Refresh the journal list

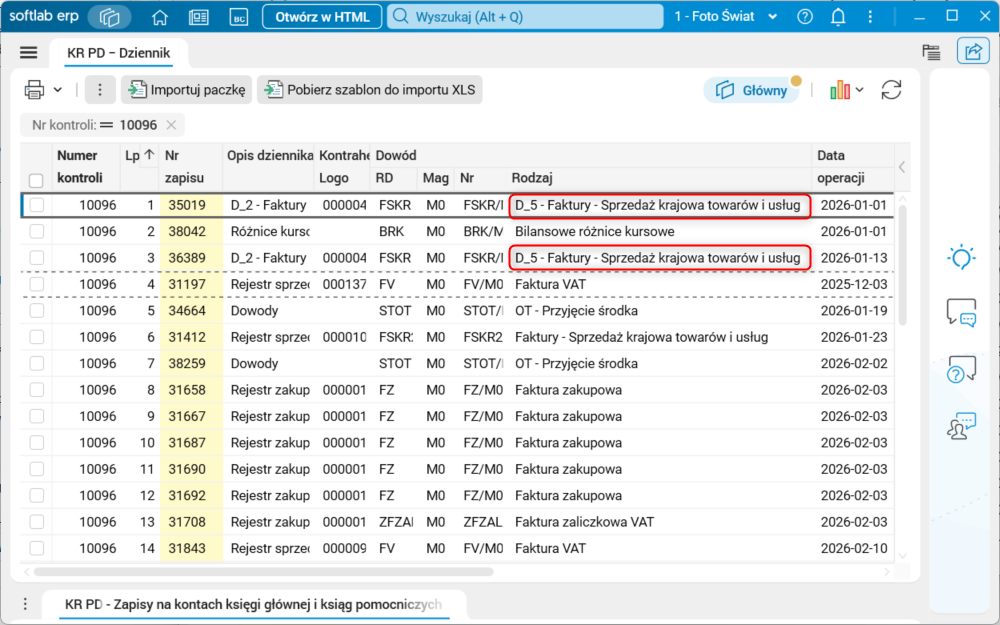pyautogui.click(x=891, y=90)
